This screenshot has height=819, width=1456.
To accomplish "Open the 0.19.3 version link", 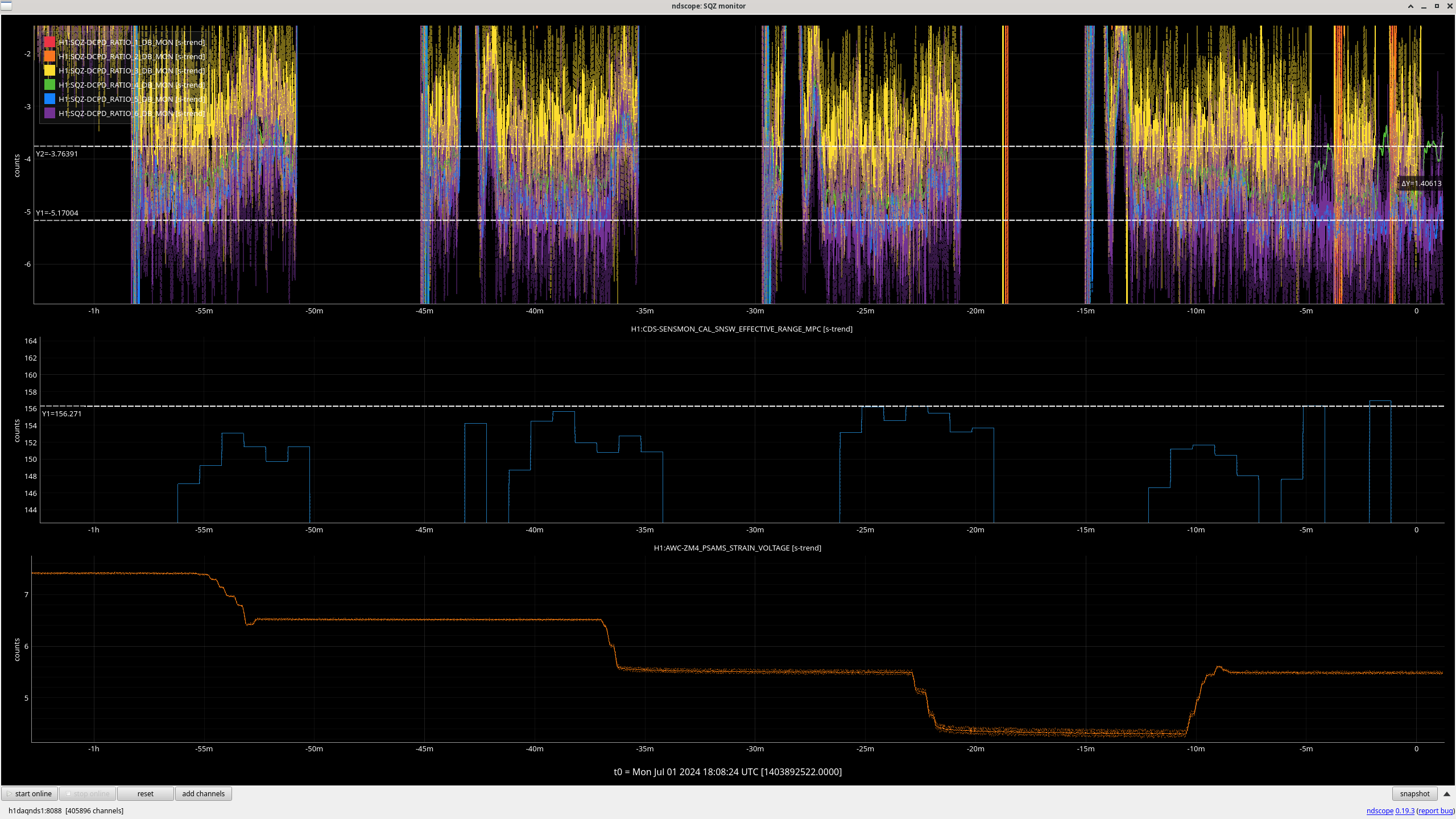I will (1405, 810).
